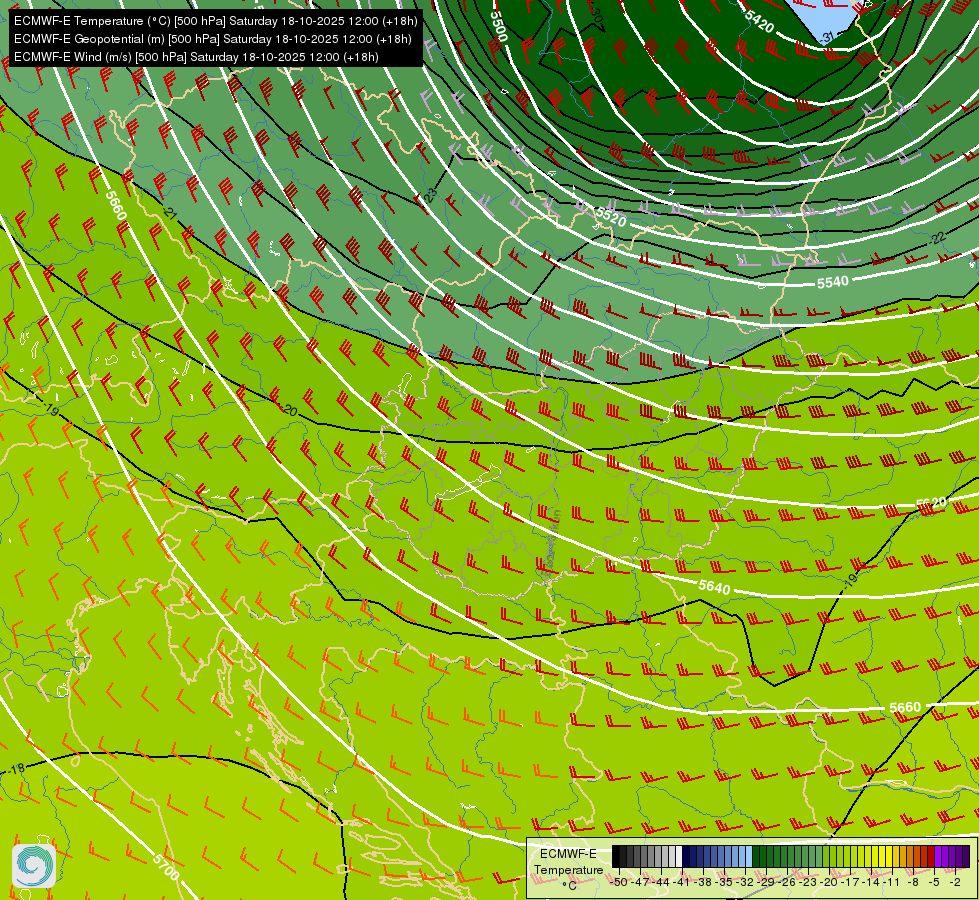Click the -11 legend tick label
The width and height of the screenshot is (979, 900).
click(x=891, y=883)
